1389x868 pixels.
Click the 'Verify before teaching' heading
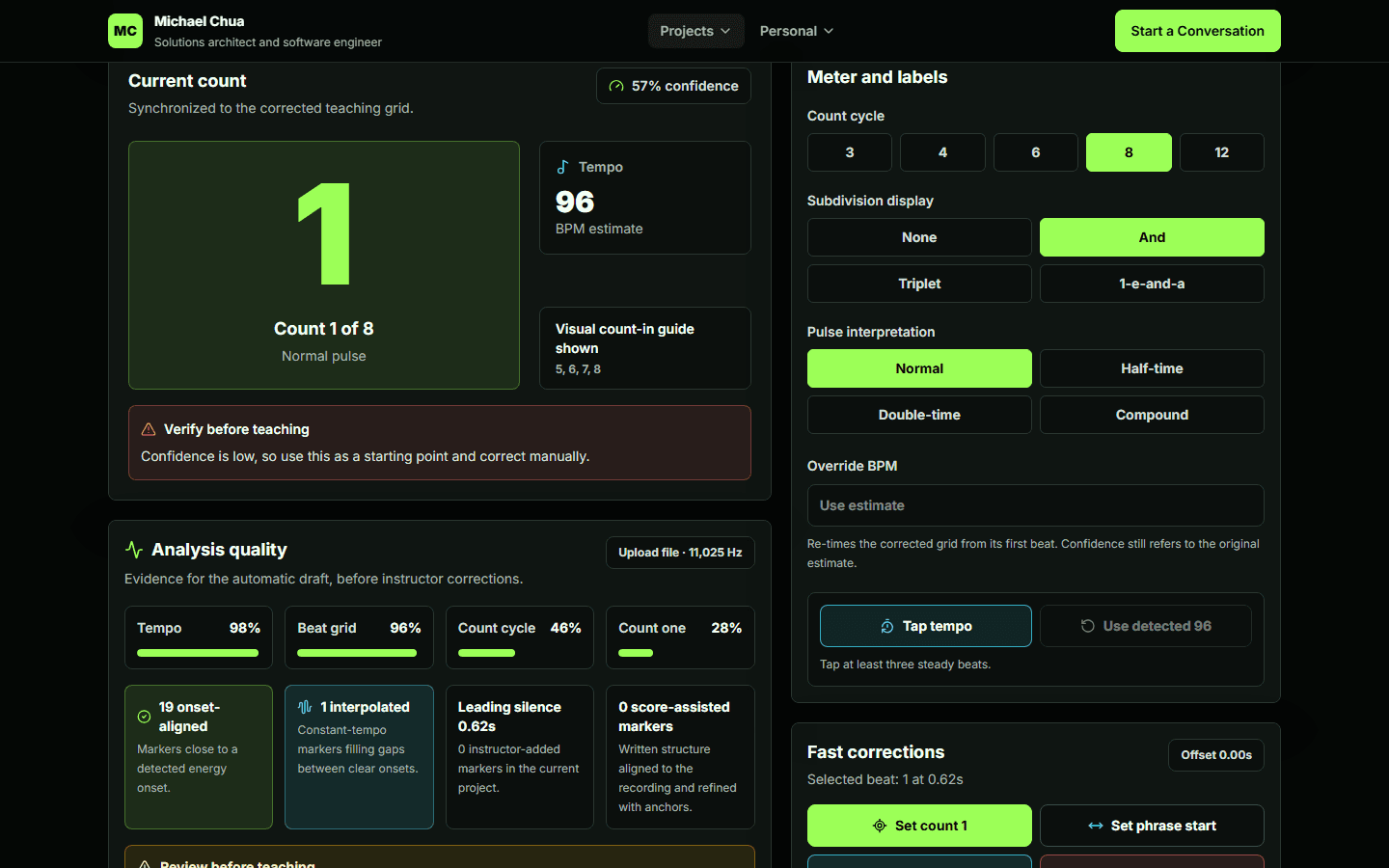coord(236,429)
